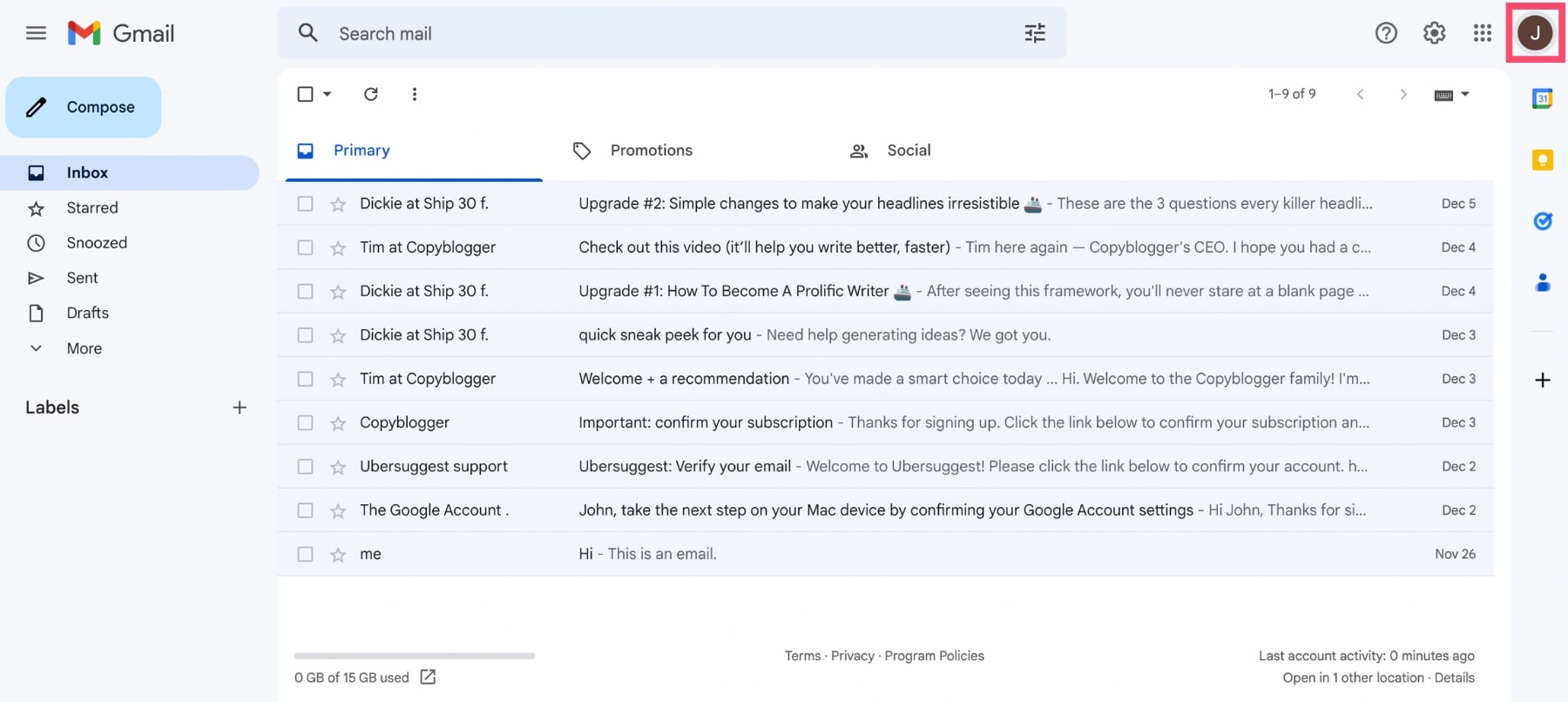Star the Google Account email
Viewport: 1568px width, 702px height.
coord(338,510)
